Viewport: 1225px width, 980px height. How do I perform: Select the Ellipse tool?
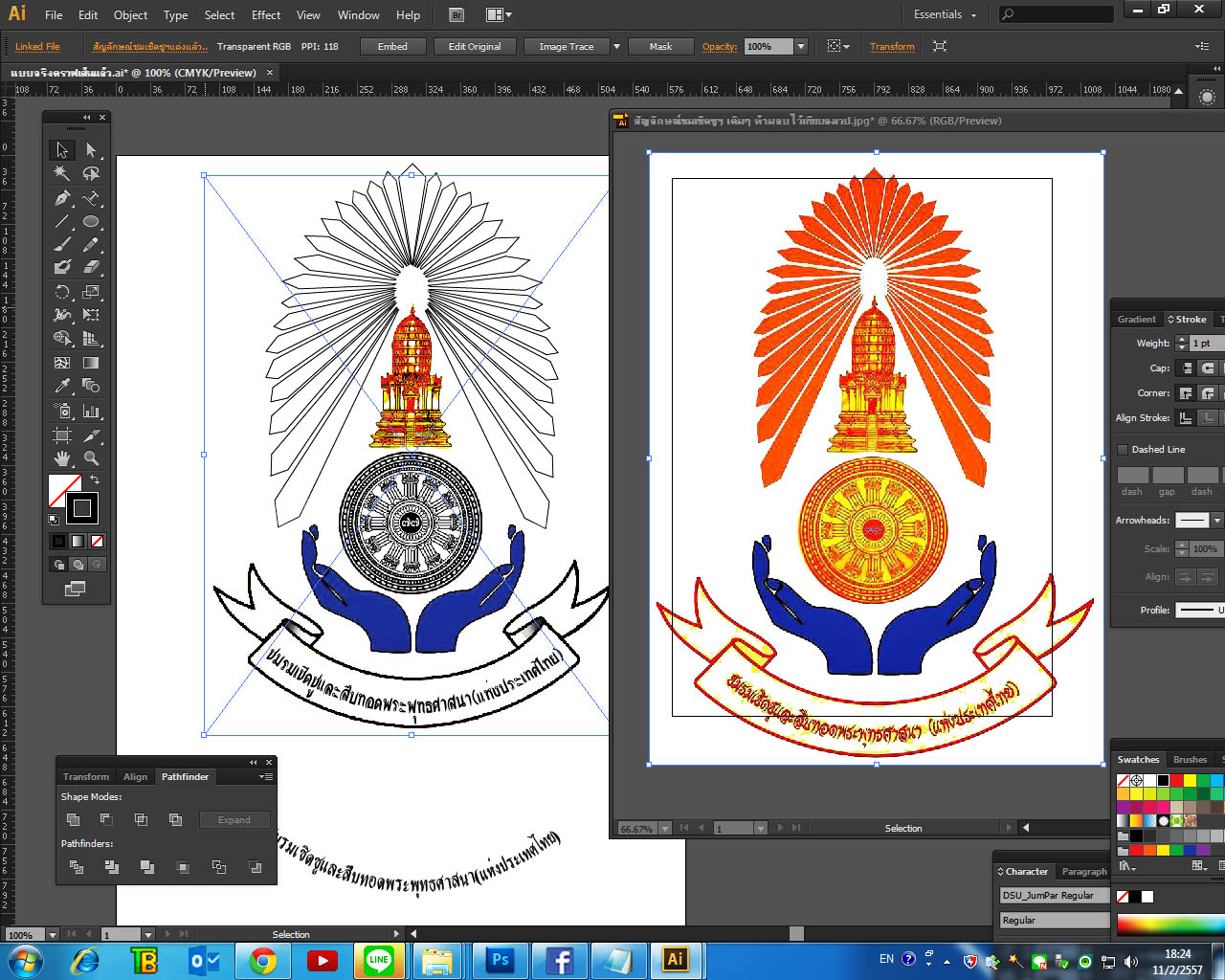point(91,221)
